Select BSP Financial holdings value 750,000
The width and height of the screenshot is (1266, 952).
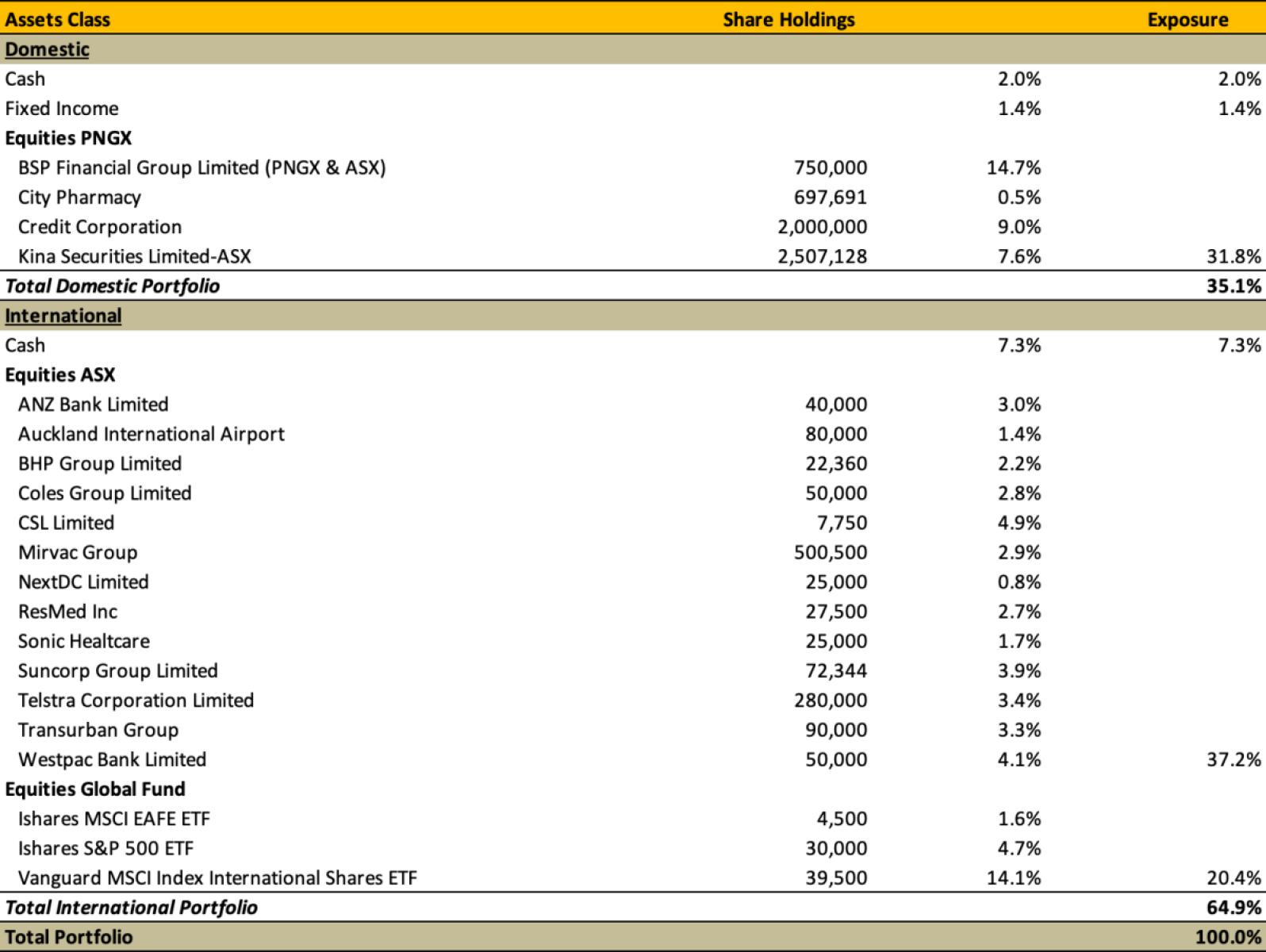pos(831,167)
